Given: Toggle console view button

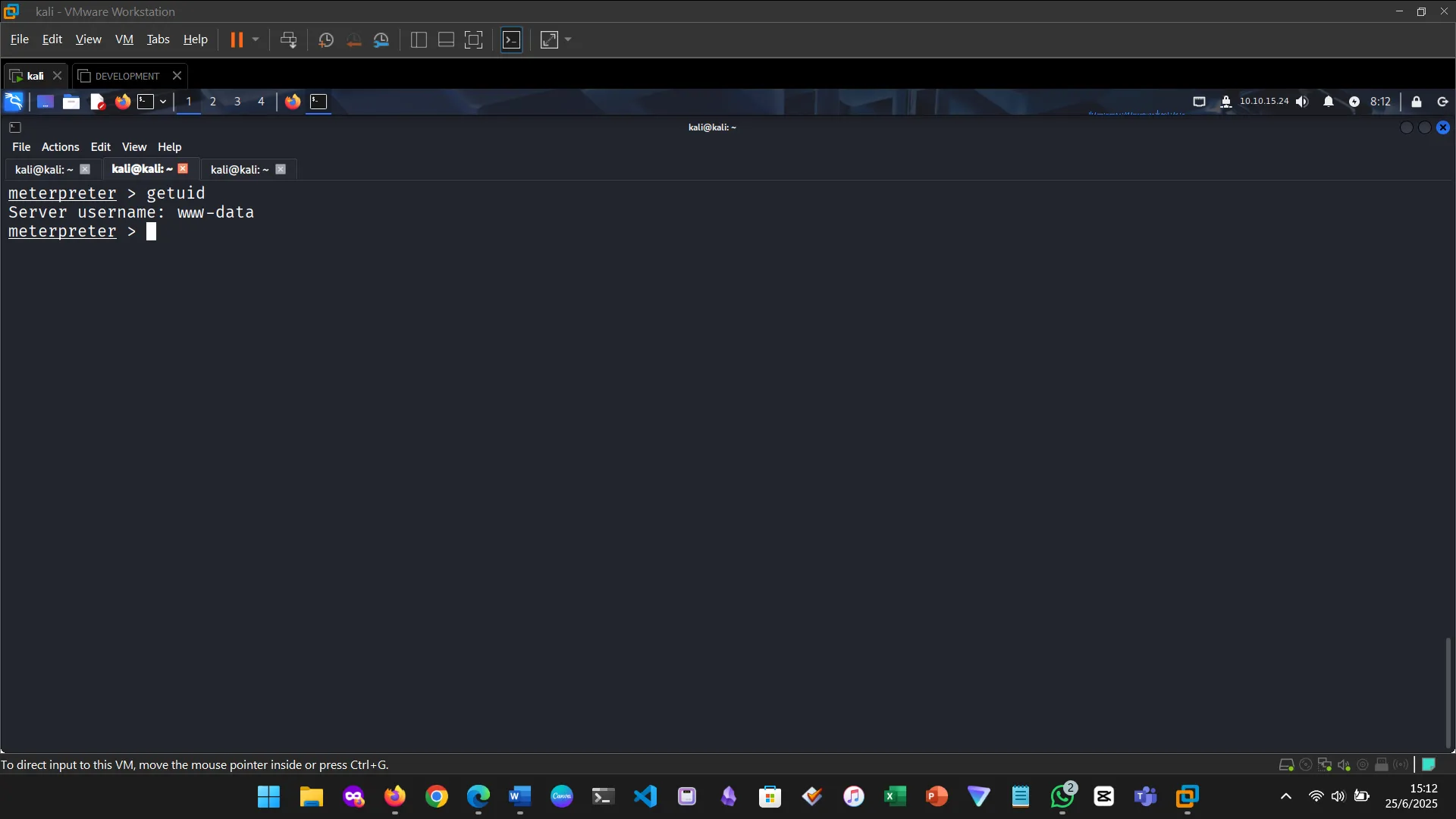Looking at the screenshot, I should [x=512, y=40].
